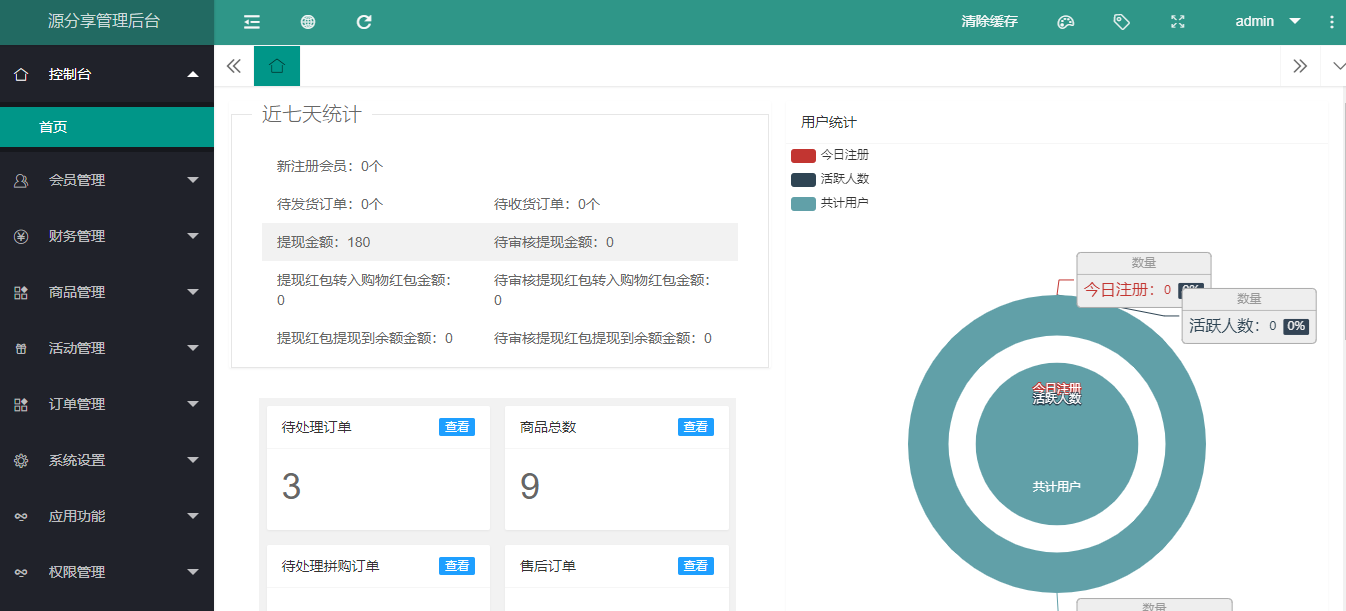This screenshot has height=611, width=1346.
Task: Click the grid icon beside 商品管理
Action: coord(21,292)
